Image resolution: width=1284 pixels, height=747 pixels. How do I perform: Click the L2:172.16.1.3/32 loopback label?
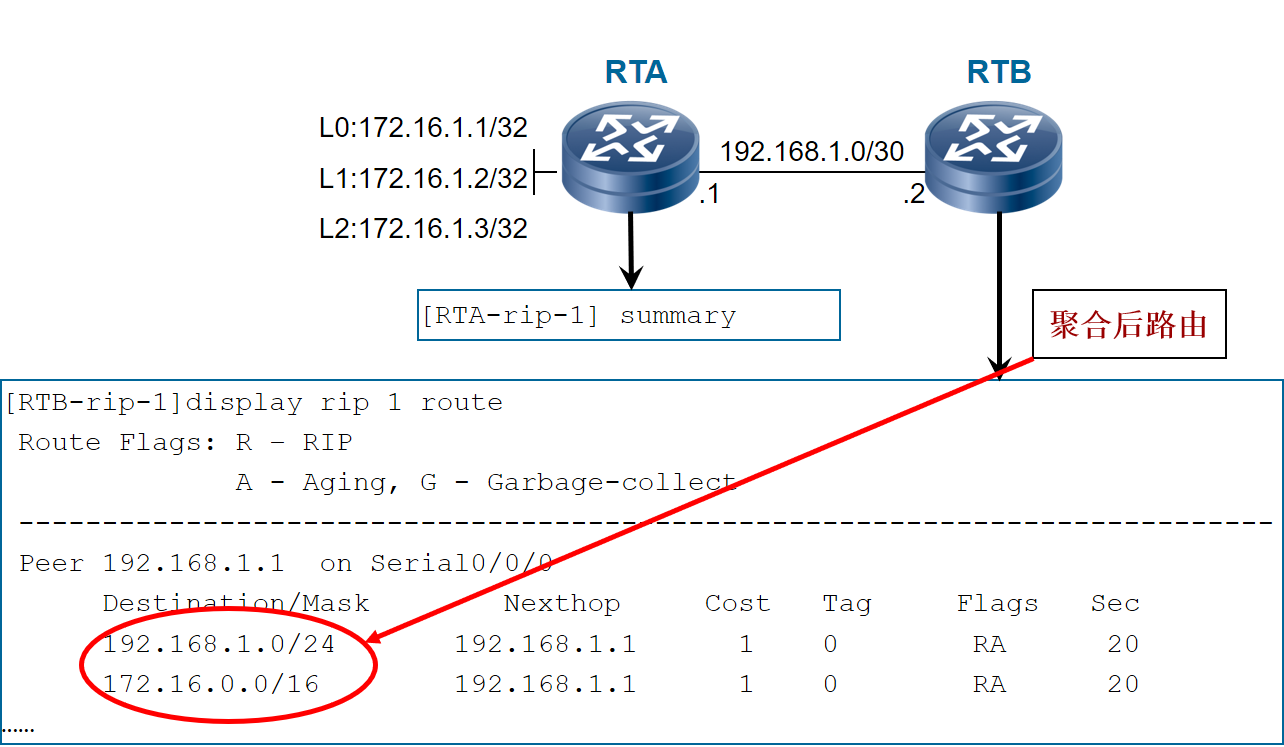(x=423, y=229)
